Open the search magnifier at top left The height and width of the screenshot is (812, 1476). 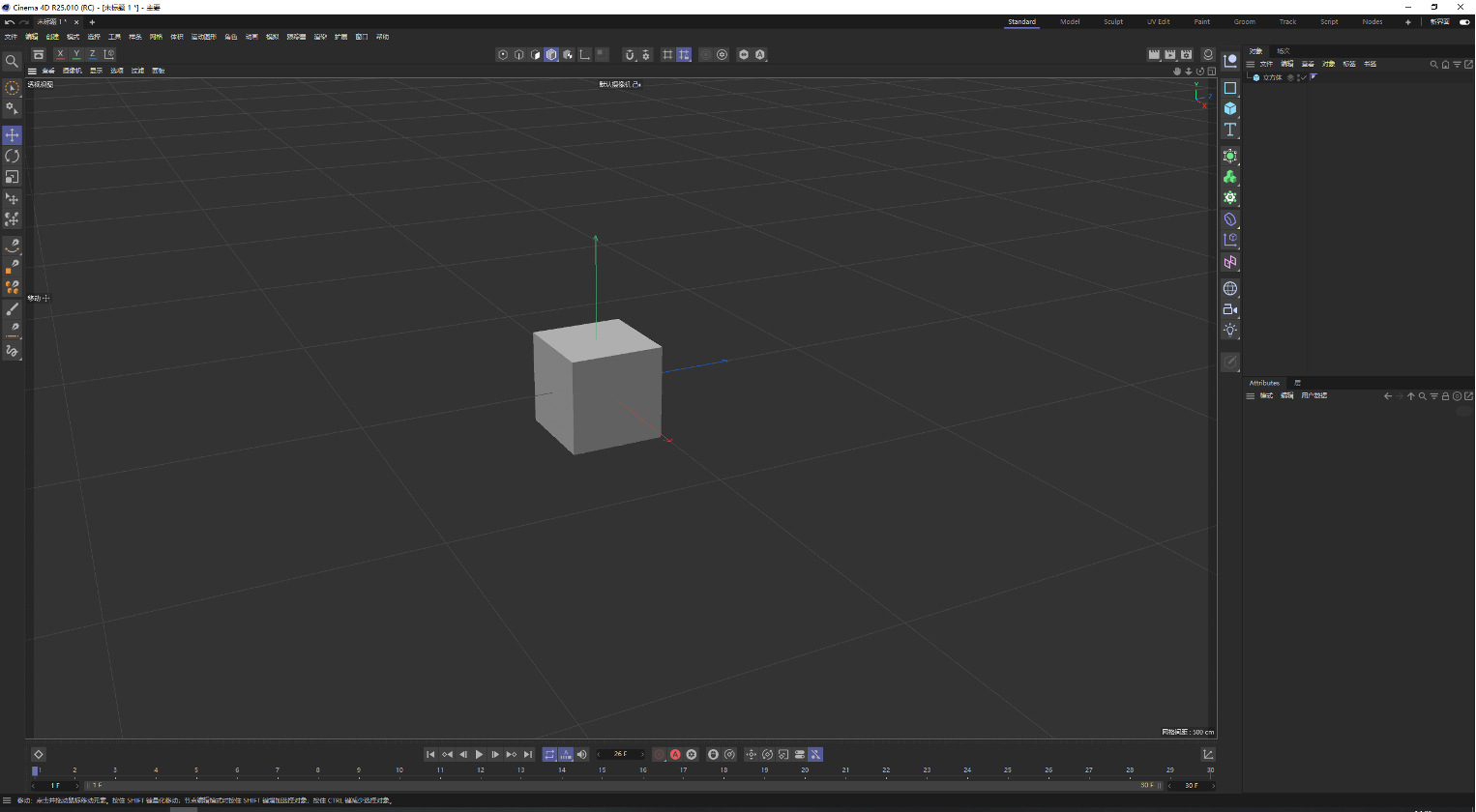point(12,61)
